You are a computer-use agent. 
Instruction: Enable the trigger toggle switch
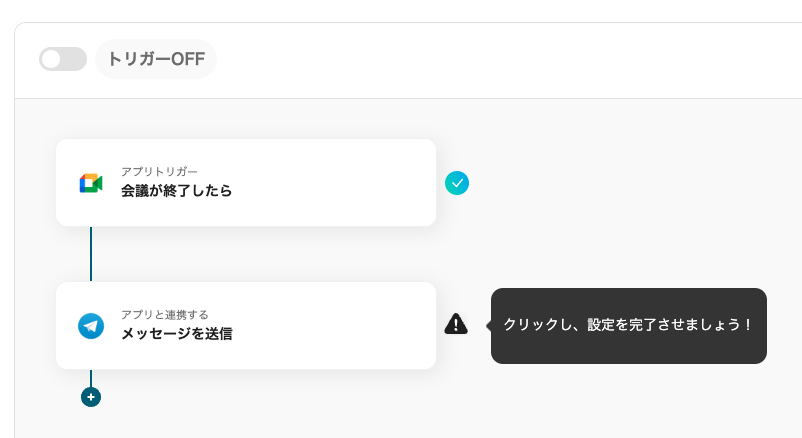click(62, 59)
